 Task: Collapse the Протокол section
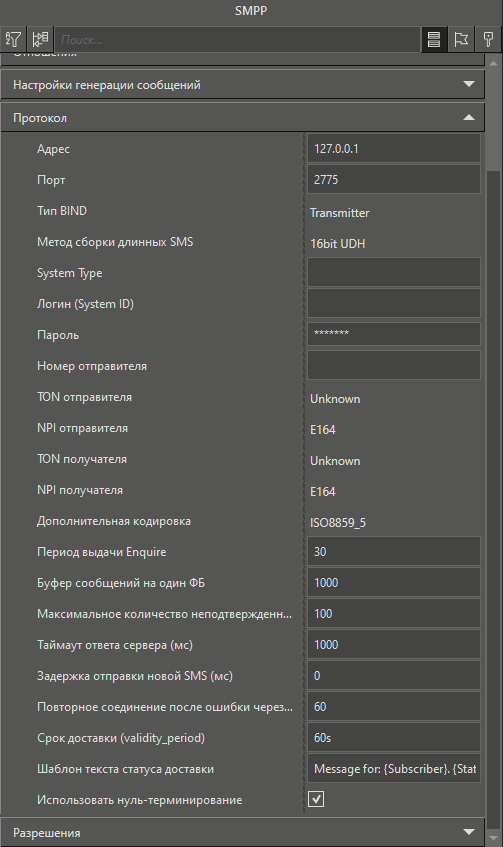[x=243, y=118]
